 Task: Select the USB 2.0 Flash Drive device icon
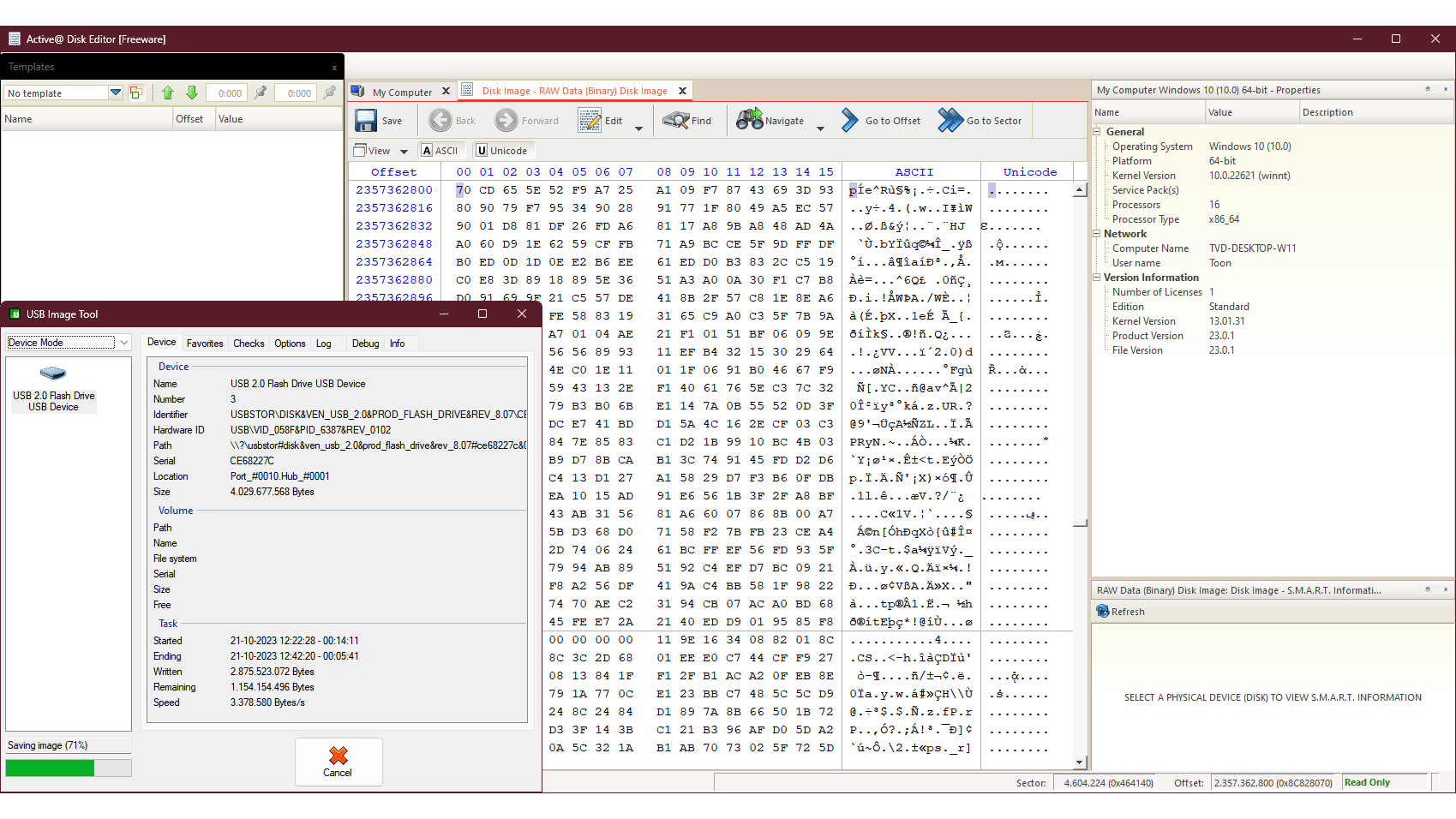coord(53,374)
